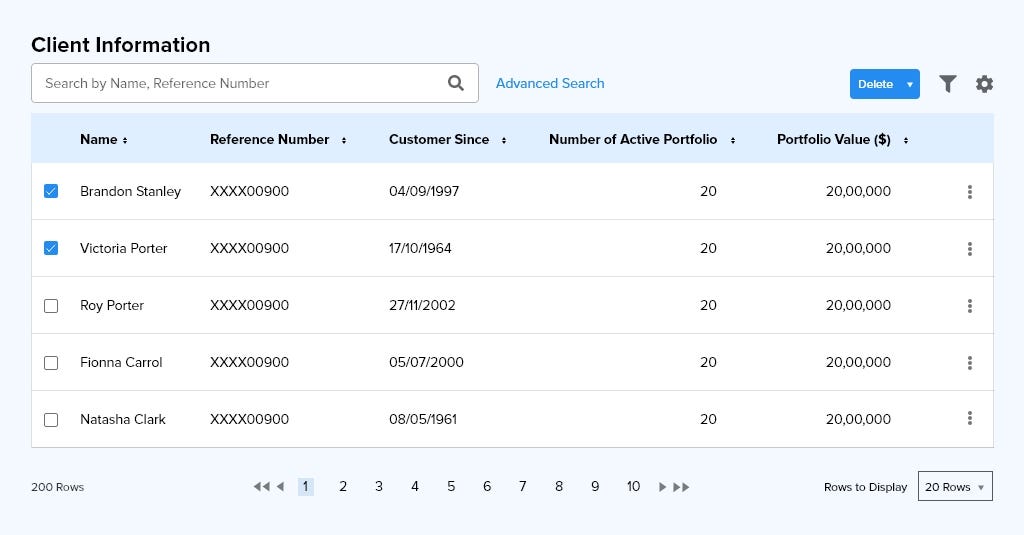The image size is (1024, 535).
Task: Click Portfolio Value ($) column header
Action: tap(834, 139)
